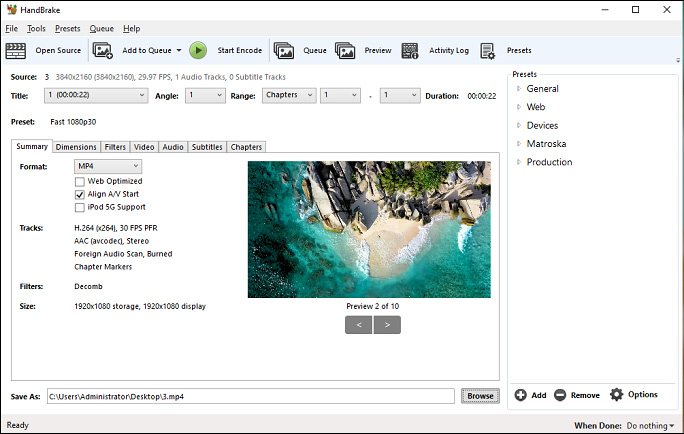
Task: Click the Start Encode label
Action: click(240, 51)
